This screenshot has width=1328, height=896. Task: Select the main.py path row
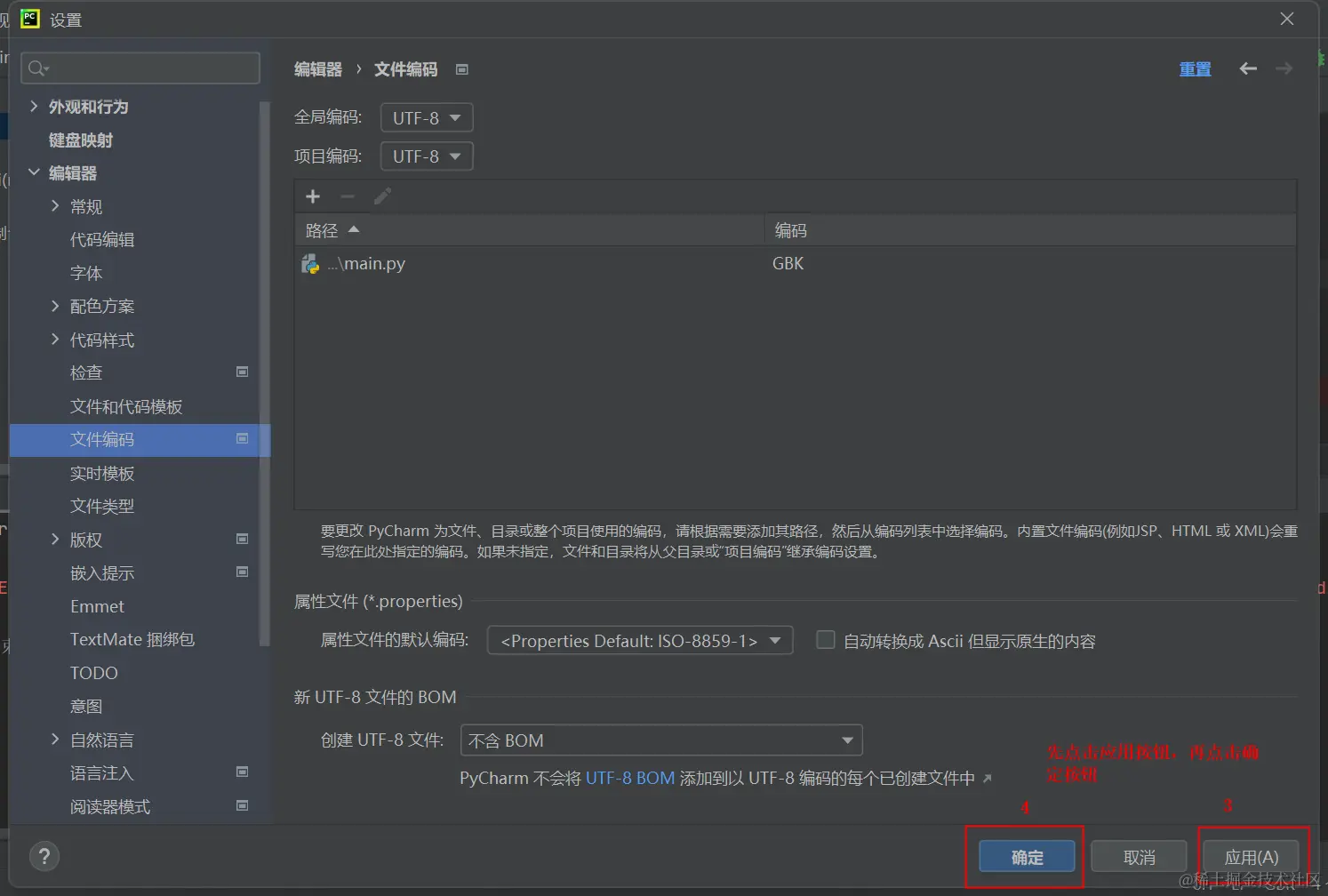pyautogui.click(x=795, y=264)
